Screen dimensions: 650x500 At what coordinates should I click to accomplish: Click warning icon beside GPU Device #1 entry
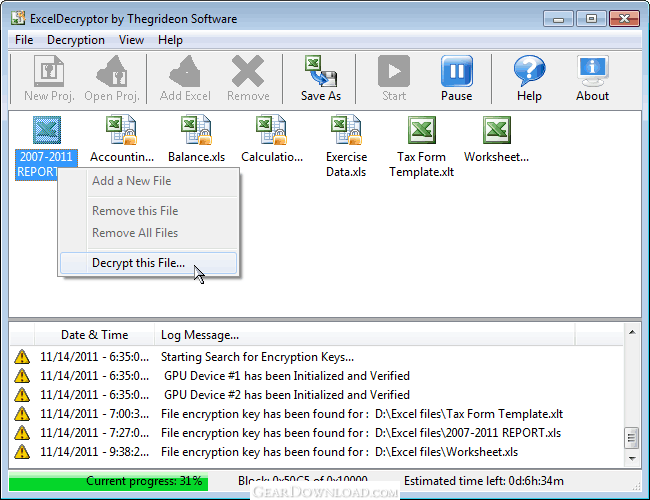point(22,376)
